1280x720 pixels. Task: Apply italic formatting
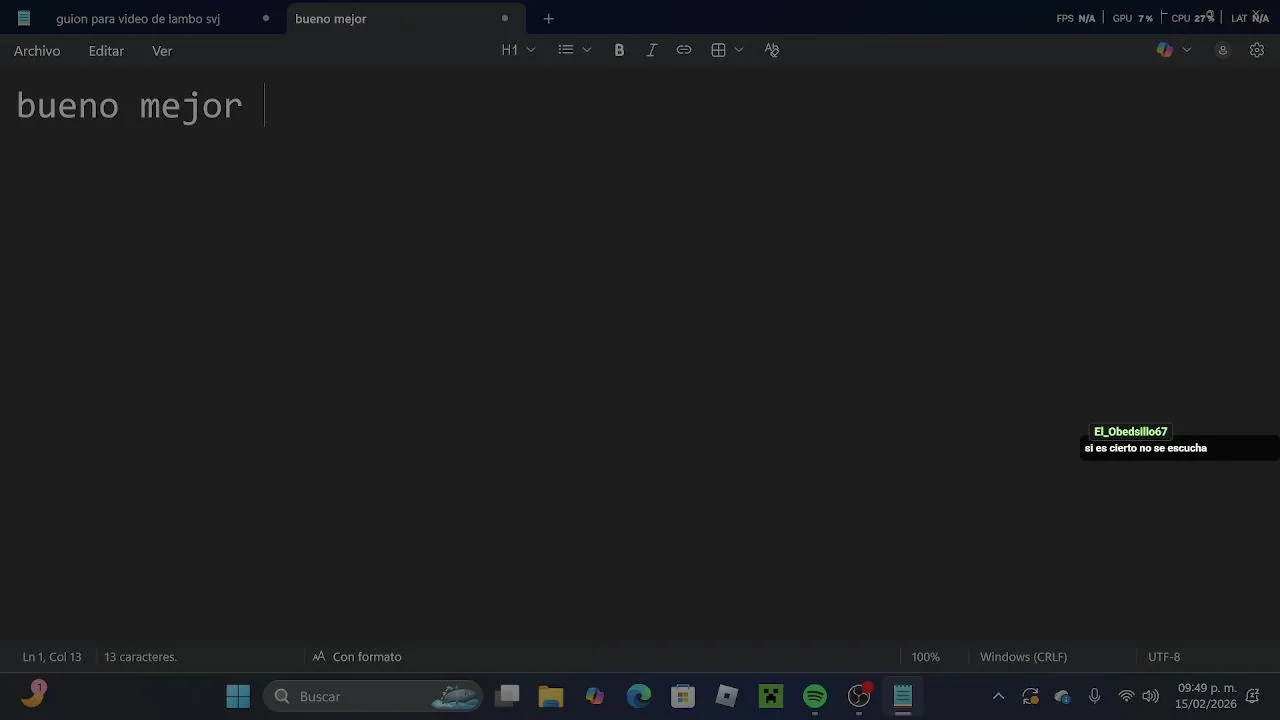point(651,50)
